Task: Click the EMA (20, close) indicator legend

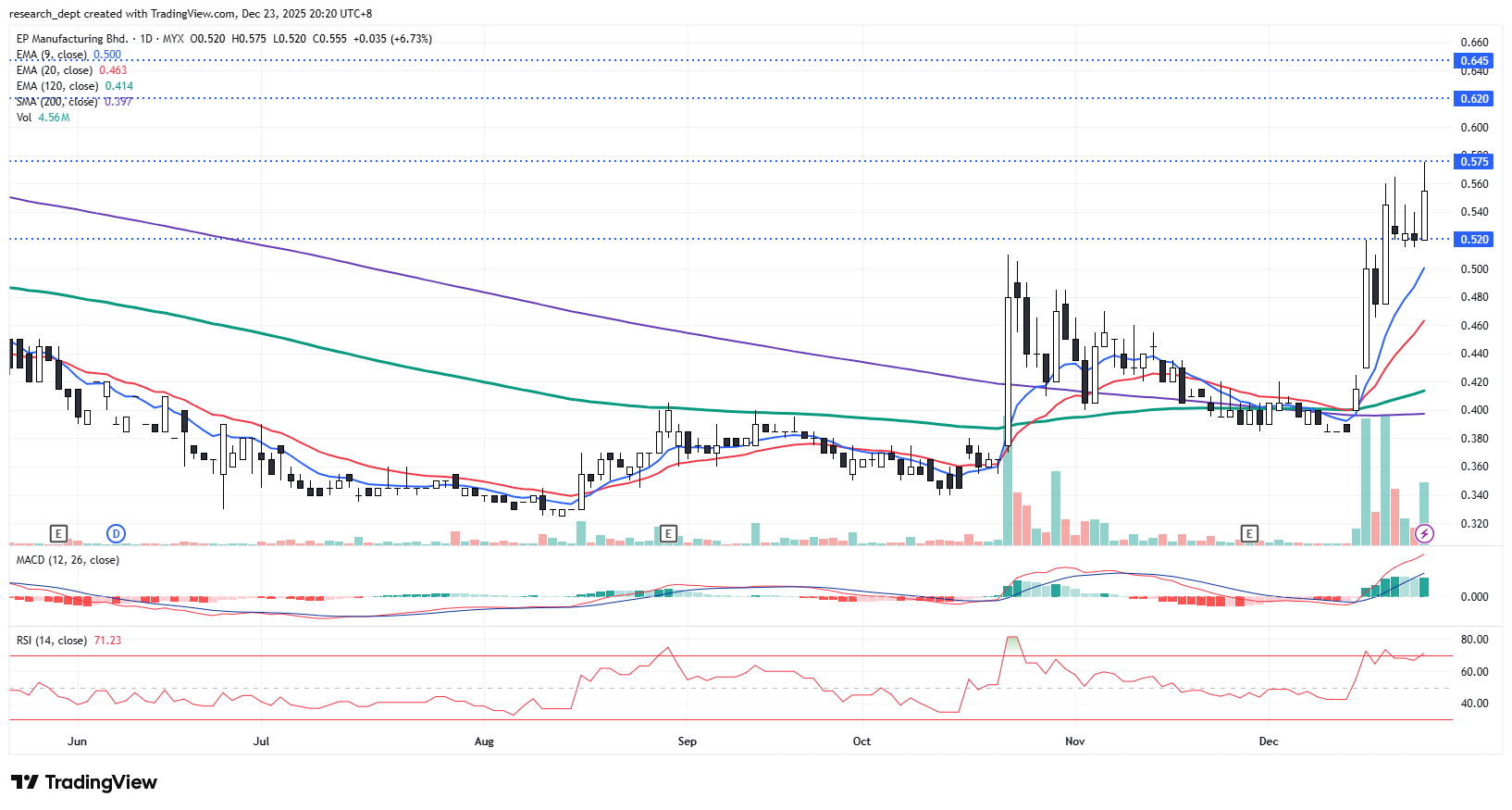Action: click(55, 70)
